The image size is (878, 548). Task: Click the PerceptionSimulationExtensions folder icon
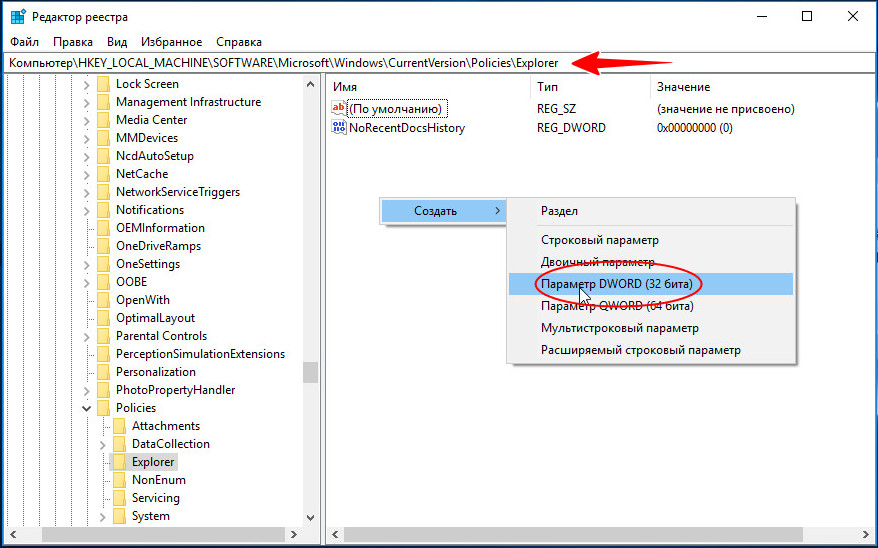coord(104,354)
